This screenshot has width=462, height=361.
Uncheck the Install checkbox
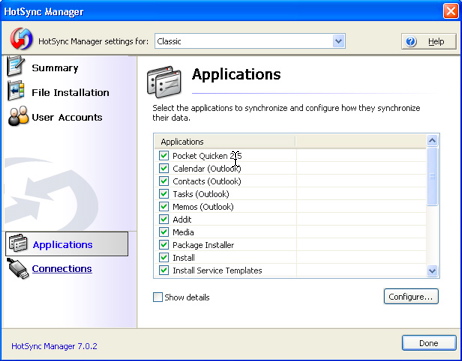click(x=164, y=257)
